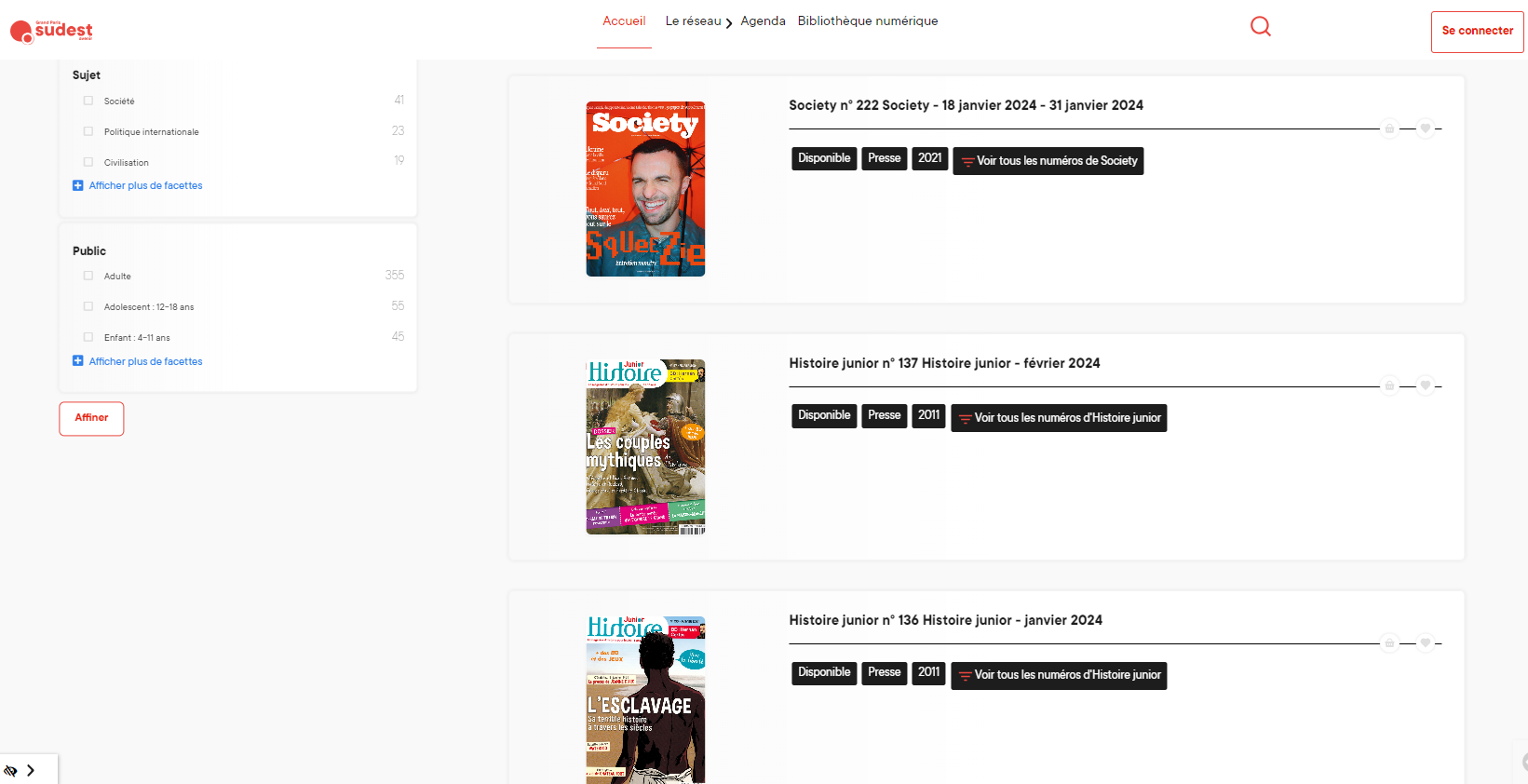Open the search magnifier icon
Viewport: 1528px width, 784px height.
pyautogui.click(x=1261, y=26)
